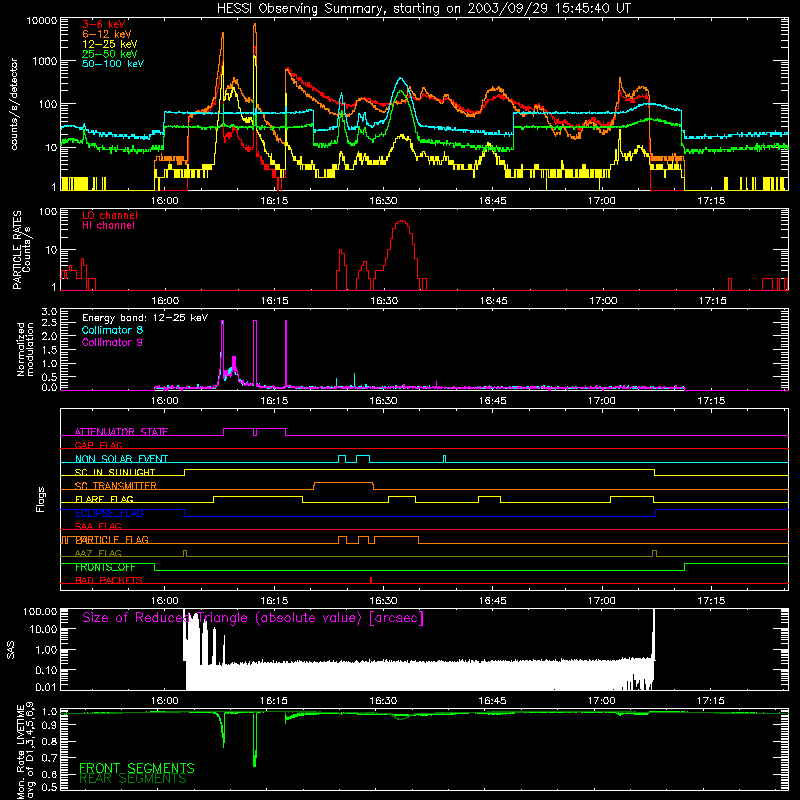
Task: Click the Normalized modulation axis label
Action: tap(25, 349)
